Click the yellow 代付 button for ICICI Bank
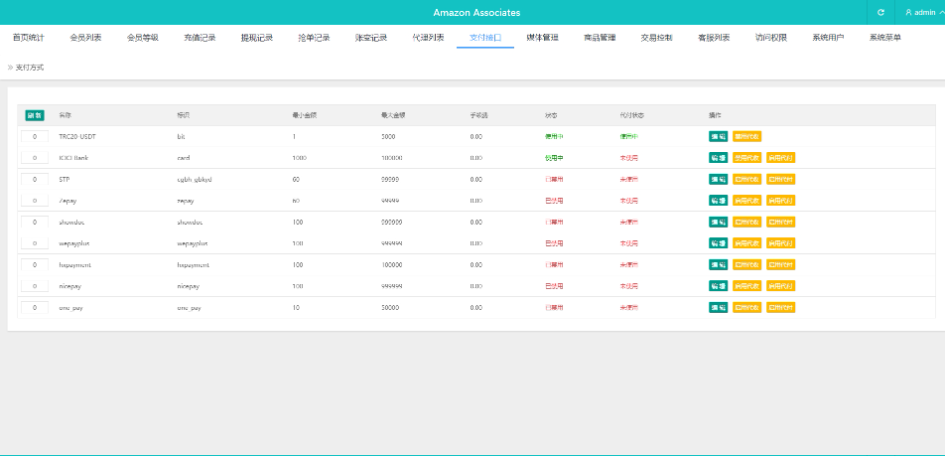Screen dimensions: 945x456 coord(781,158)
